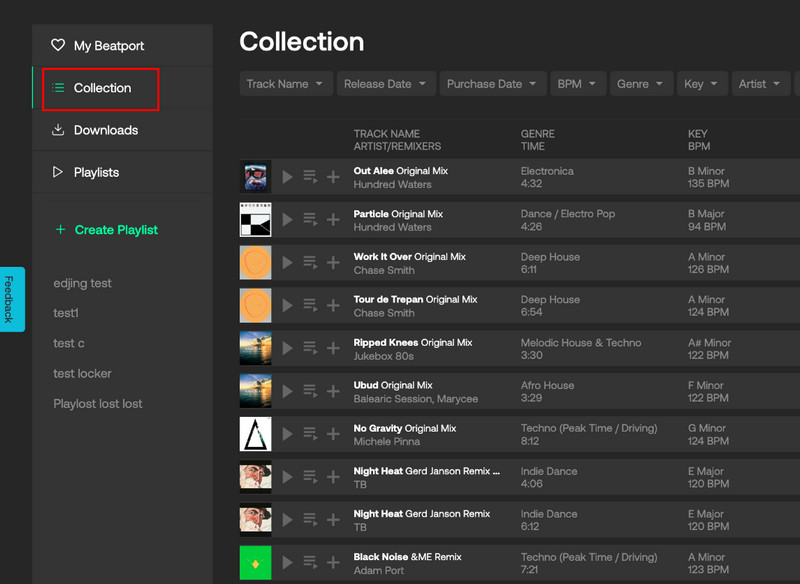Click the plus on Ripped Knees row
Viewport: 800px width, 584px height.
click(331, 348)
